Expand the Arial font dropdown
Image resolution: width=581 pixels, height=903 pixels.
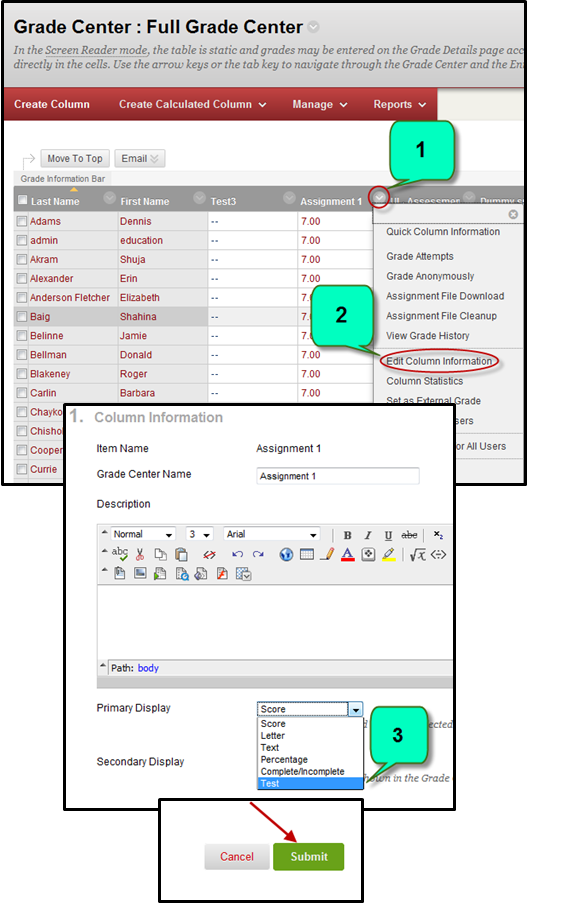coord(313,535)
